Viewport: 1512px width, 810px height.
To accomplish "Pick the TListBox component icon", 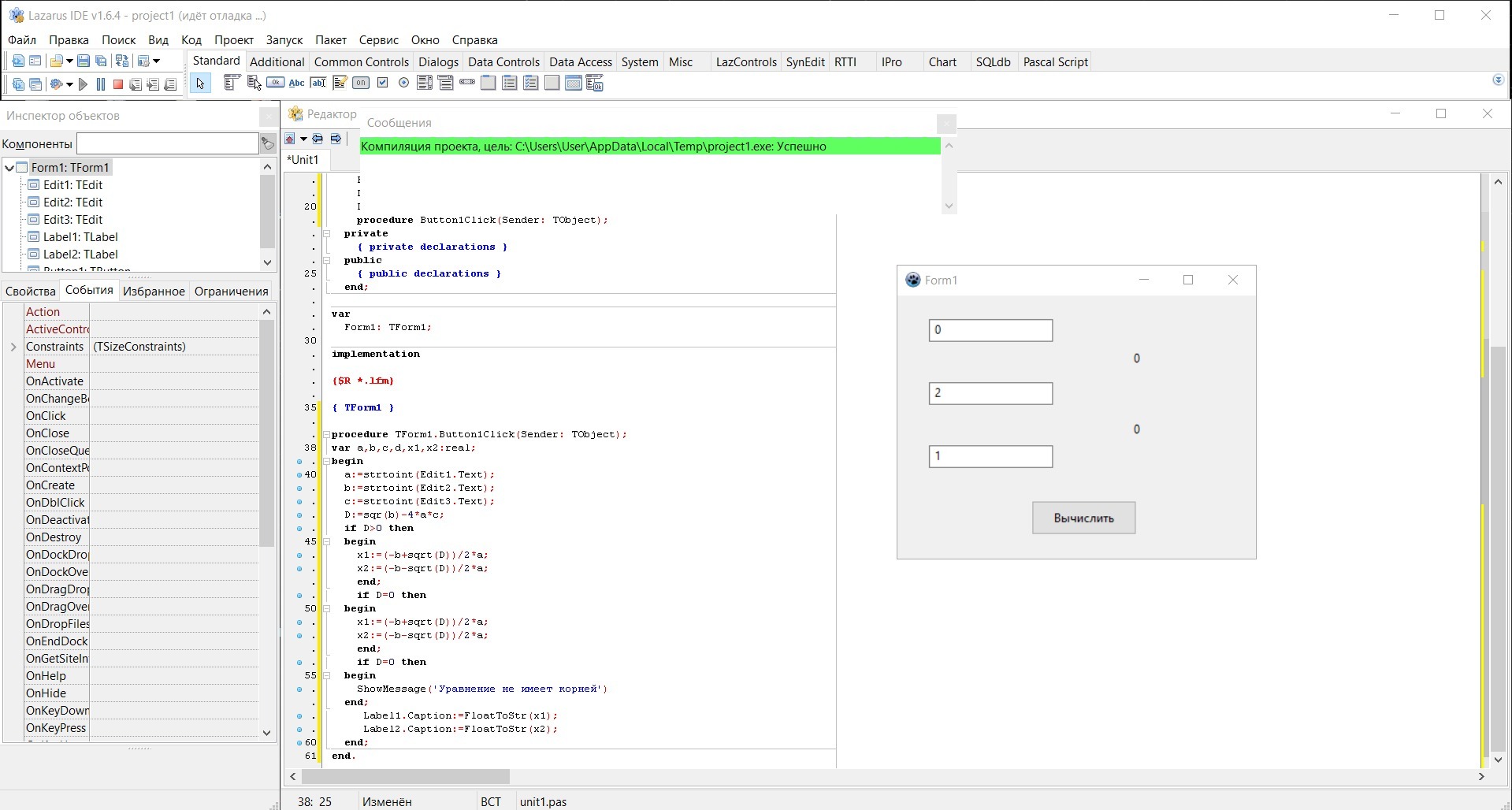I will pos(425,83).
